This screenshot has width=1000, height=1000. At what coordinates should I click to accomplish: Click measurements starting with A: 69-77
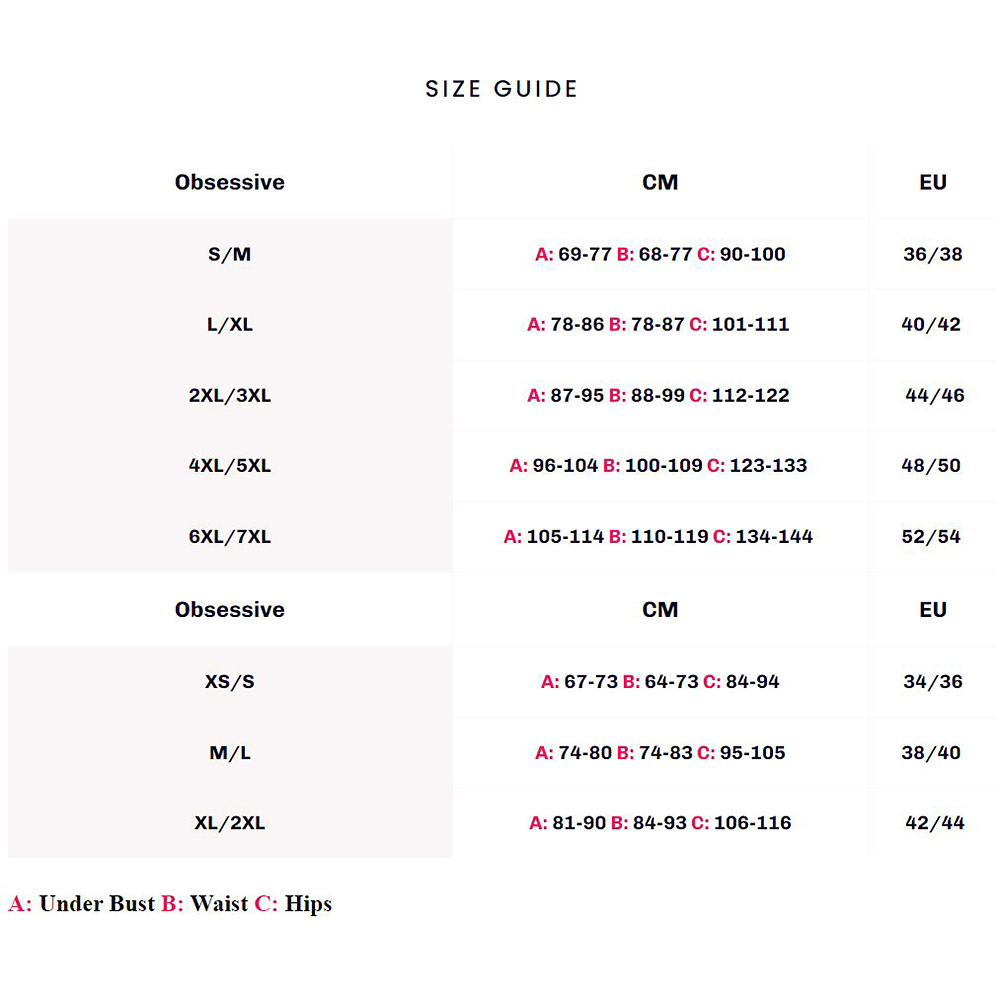click(660, 254)
